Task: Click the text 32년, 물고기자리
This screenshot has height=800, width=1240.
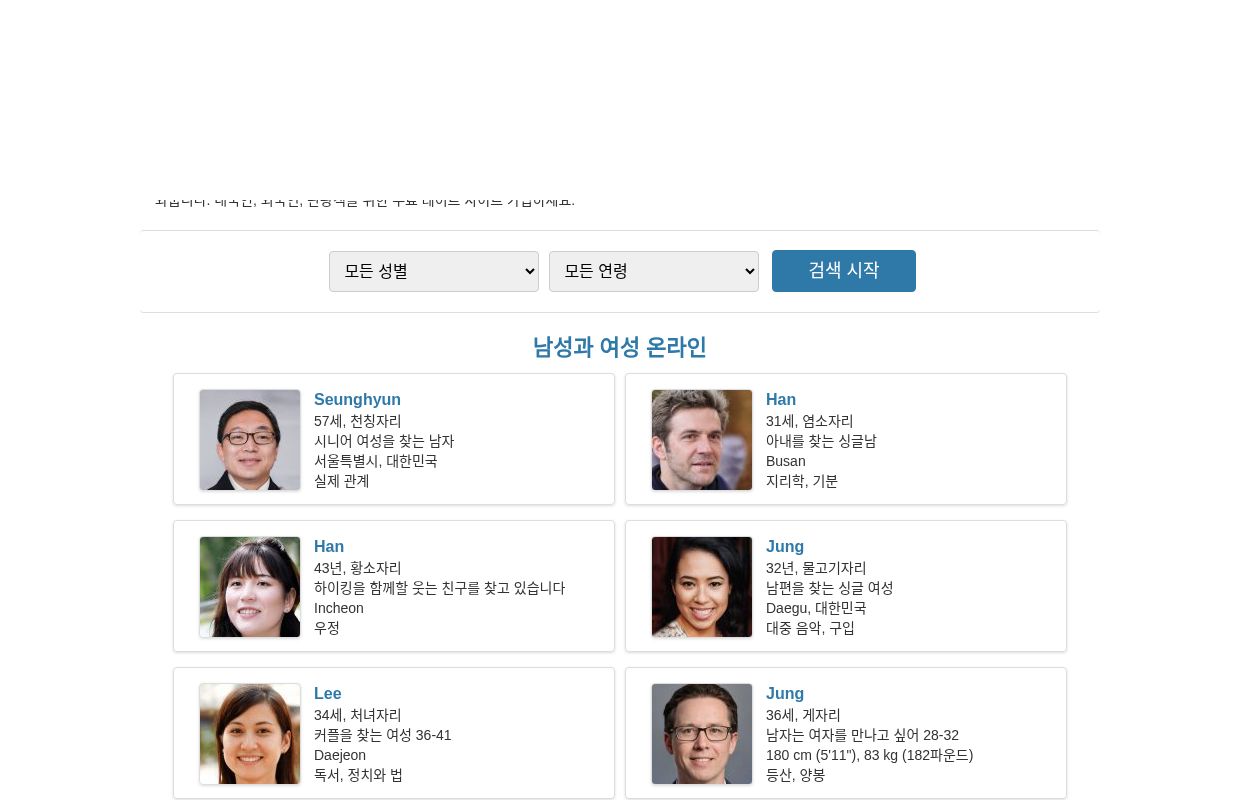Action: point(816,568)
